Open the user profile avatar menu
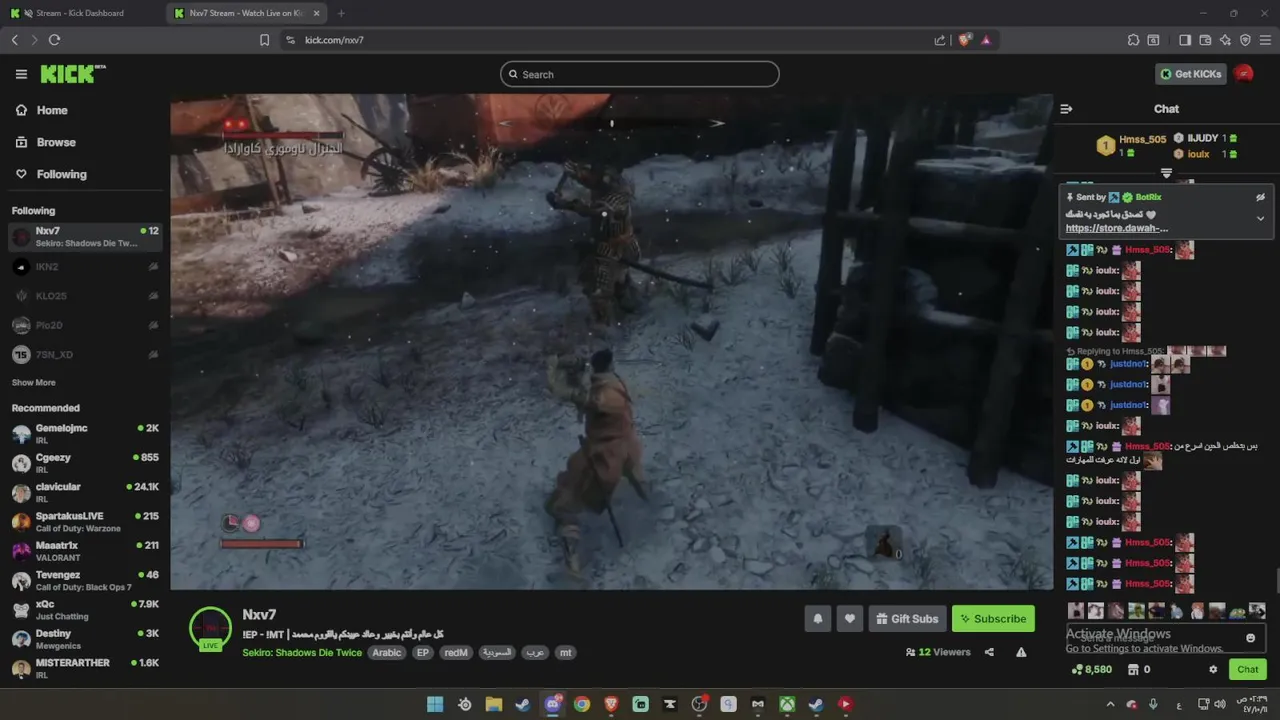 point(1244,74)
